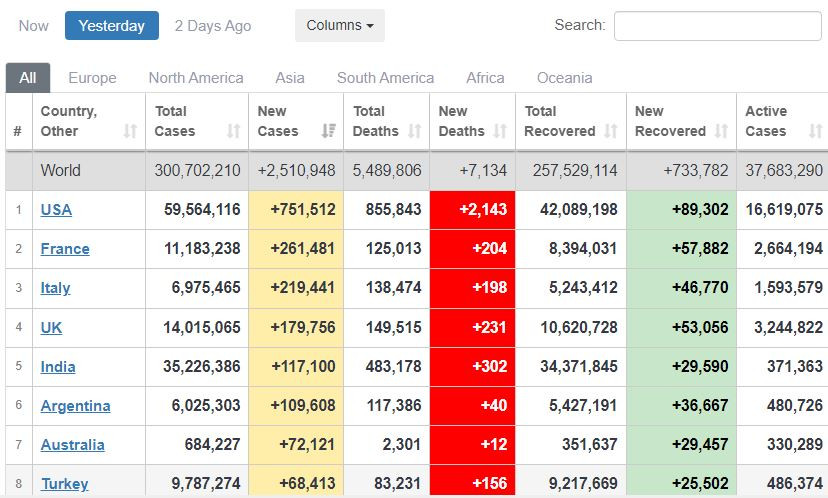This screenshot has height=498, width=828.
Task: Select Argentina new cases +109,608 cell
Action: coord(296,406)
